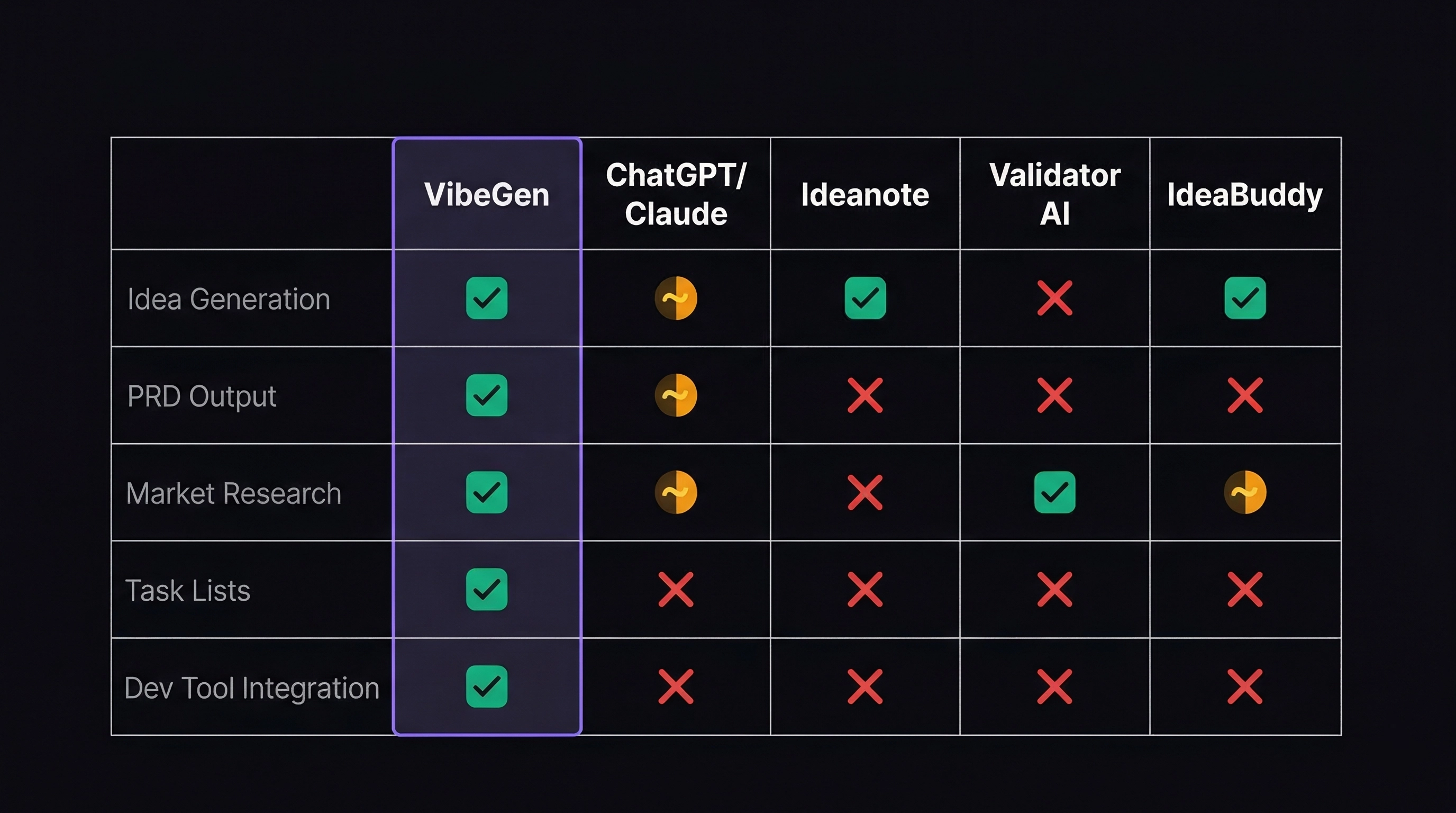
Task: Click VibeGen's Idea Generation green checkmark
Action: coord(487,298)
